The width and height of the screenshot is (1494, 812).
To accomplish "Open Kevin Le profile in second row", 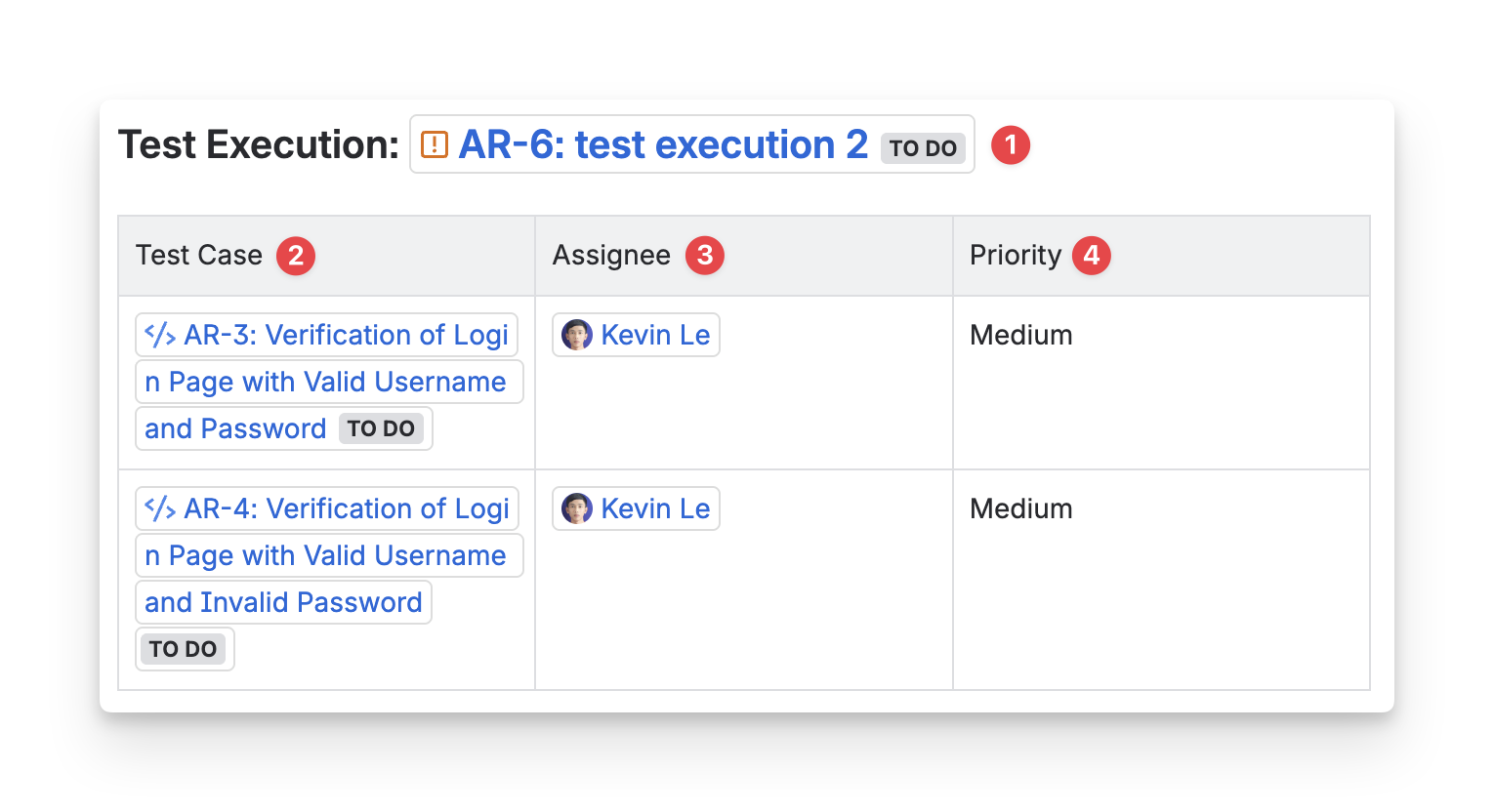I will pos(655,508).
